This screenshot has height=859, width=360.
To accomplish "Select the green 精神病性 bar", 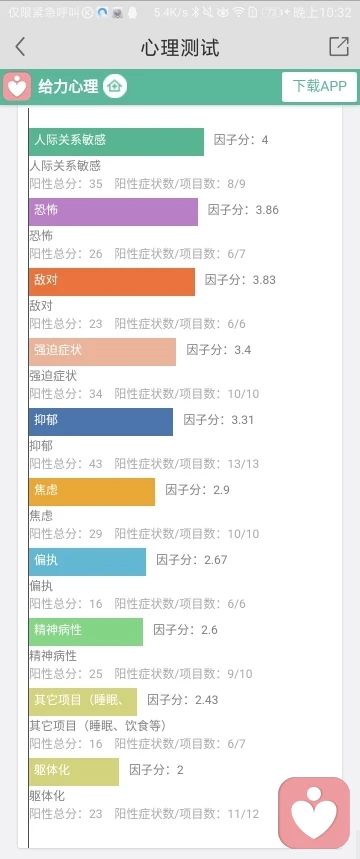I will click(86, 632).
